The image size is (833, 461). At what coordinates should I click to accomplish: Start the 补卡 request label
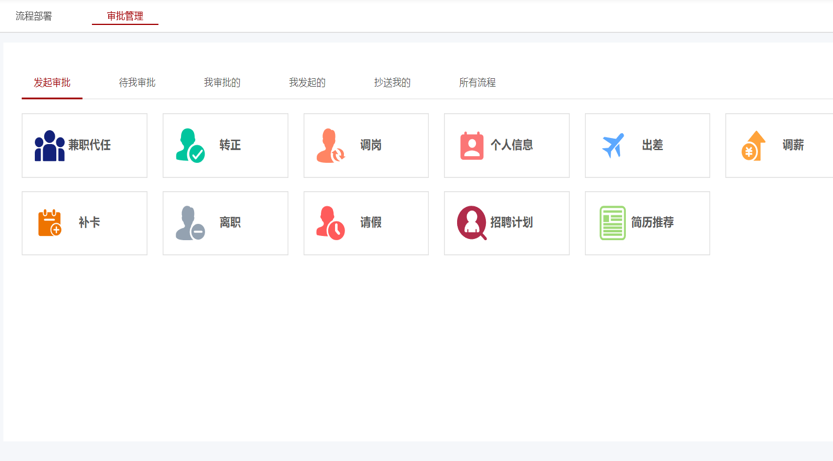(x=89, y=222)
